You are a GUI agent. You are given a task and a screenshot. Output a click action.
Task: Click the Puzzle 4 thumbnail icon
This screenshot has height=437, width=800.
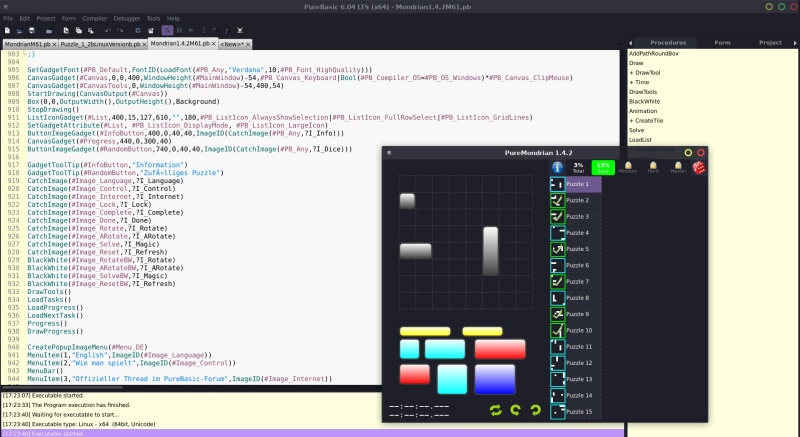pos(557,233)
